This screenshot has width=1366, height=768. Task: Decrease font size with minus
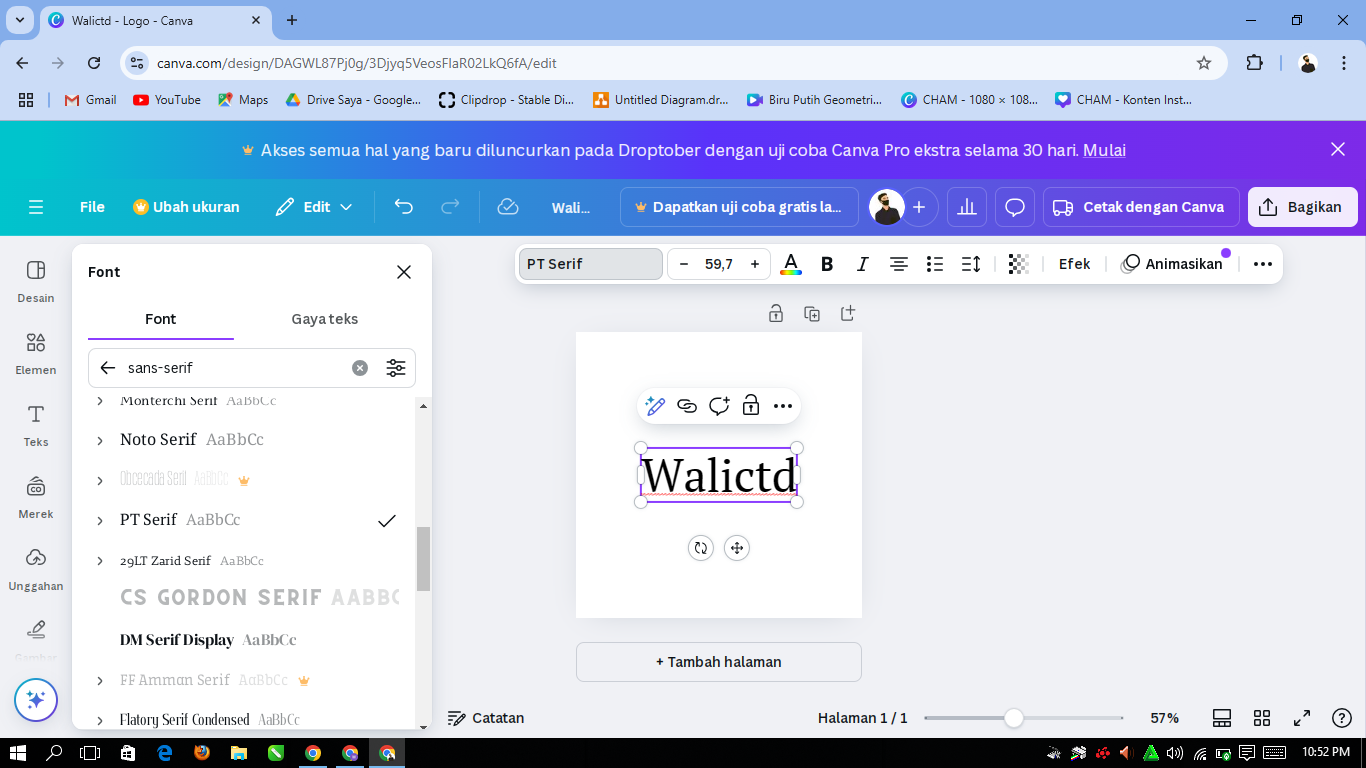684,264
